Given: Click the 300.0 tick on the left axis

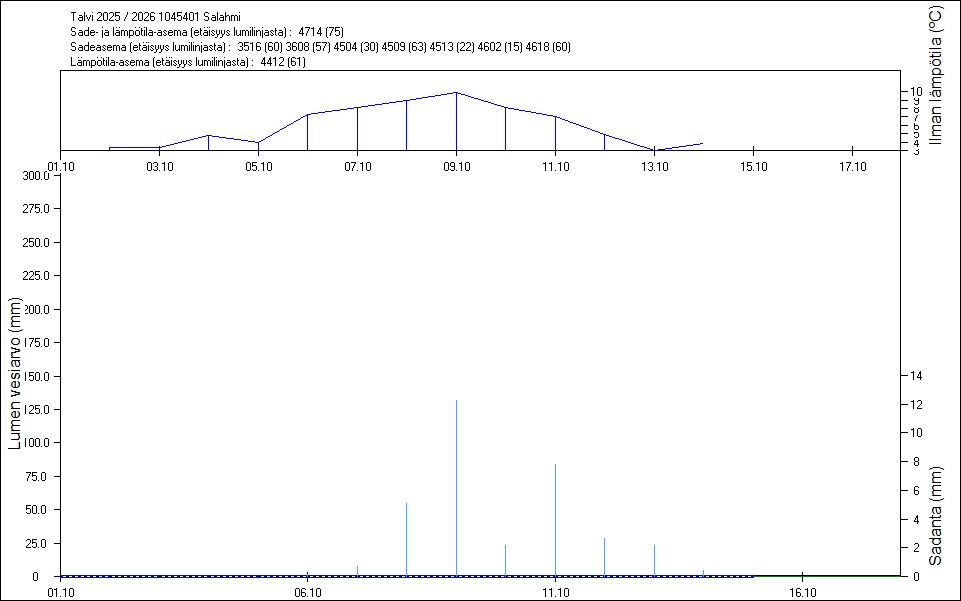Looking at the screenshot, I should [x=36, y=176].
